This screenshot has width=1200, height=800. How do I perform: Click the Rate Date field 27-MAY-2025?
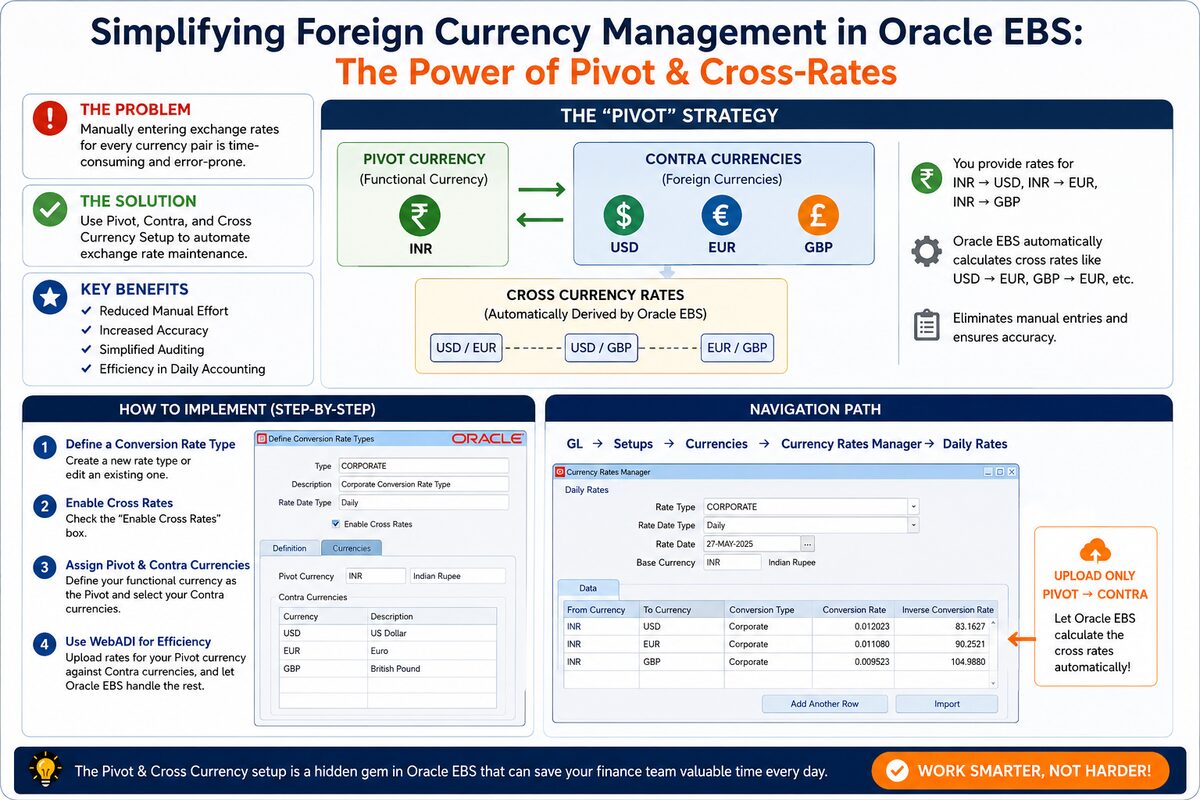pos(751,543)
